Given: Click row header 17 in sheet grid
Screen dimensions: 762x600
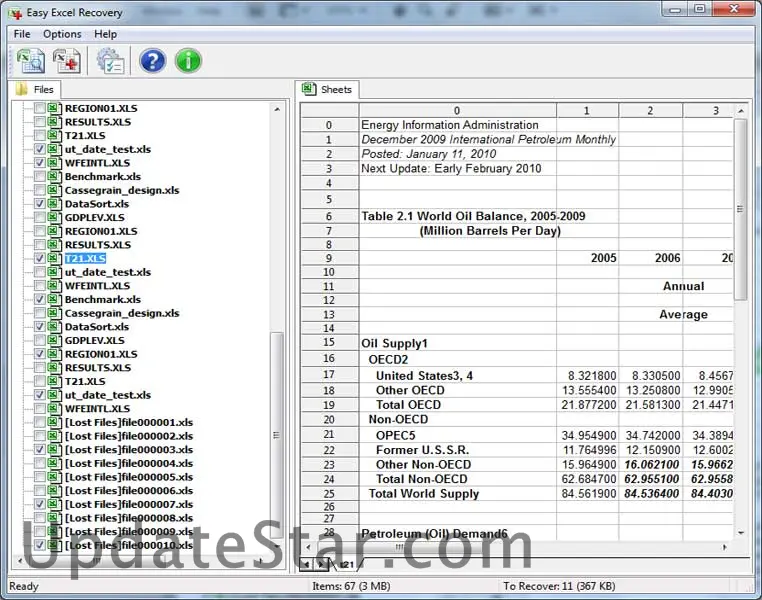Looking at the screenshot, I should pyautogui.click(x=329, y=375).
